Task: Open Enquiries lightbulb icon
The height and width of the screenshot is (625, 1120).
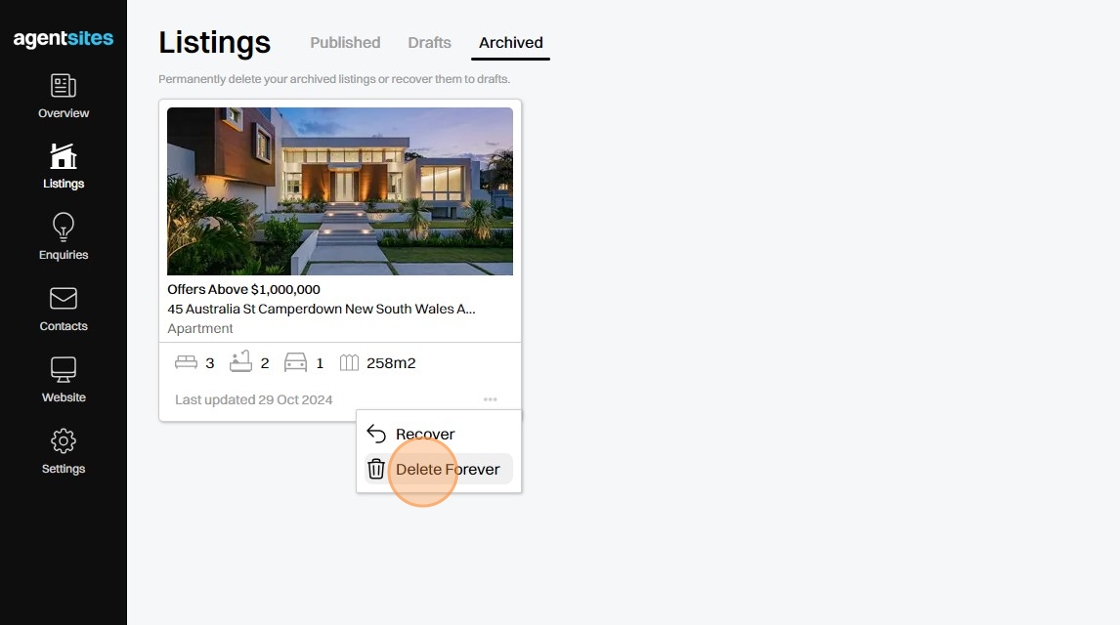Action: 64,227
